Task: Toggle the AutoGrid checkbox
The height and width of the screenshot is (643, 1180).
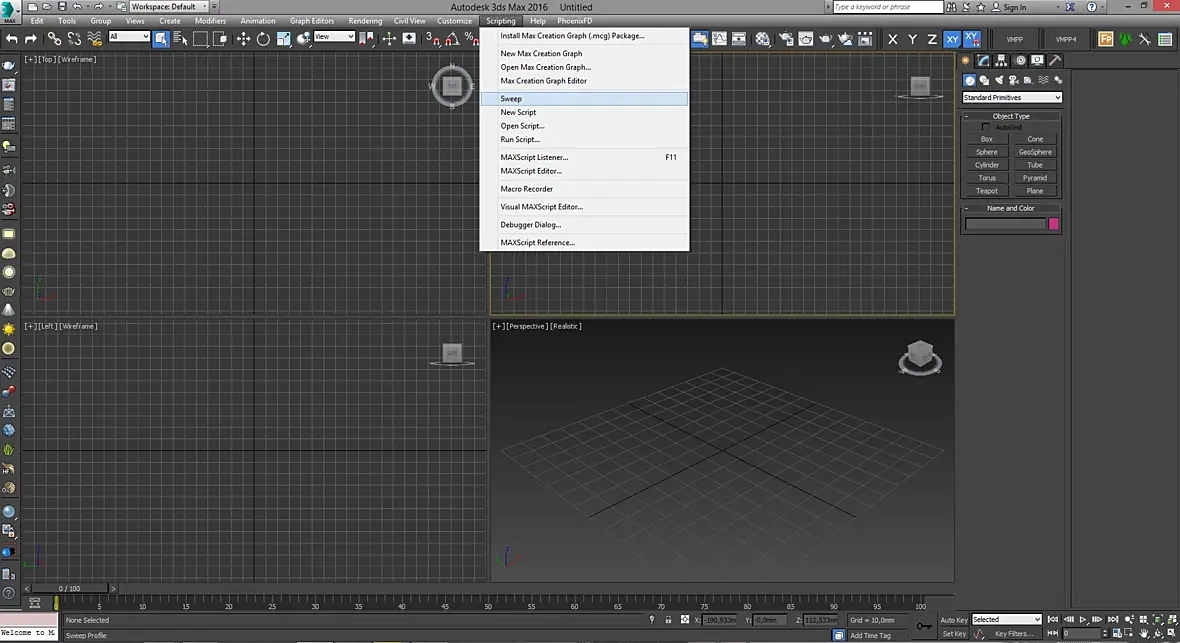Action: [986, 127]
